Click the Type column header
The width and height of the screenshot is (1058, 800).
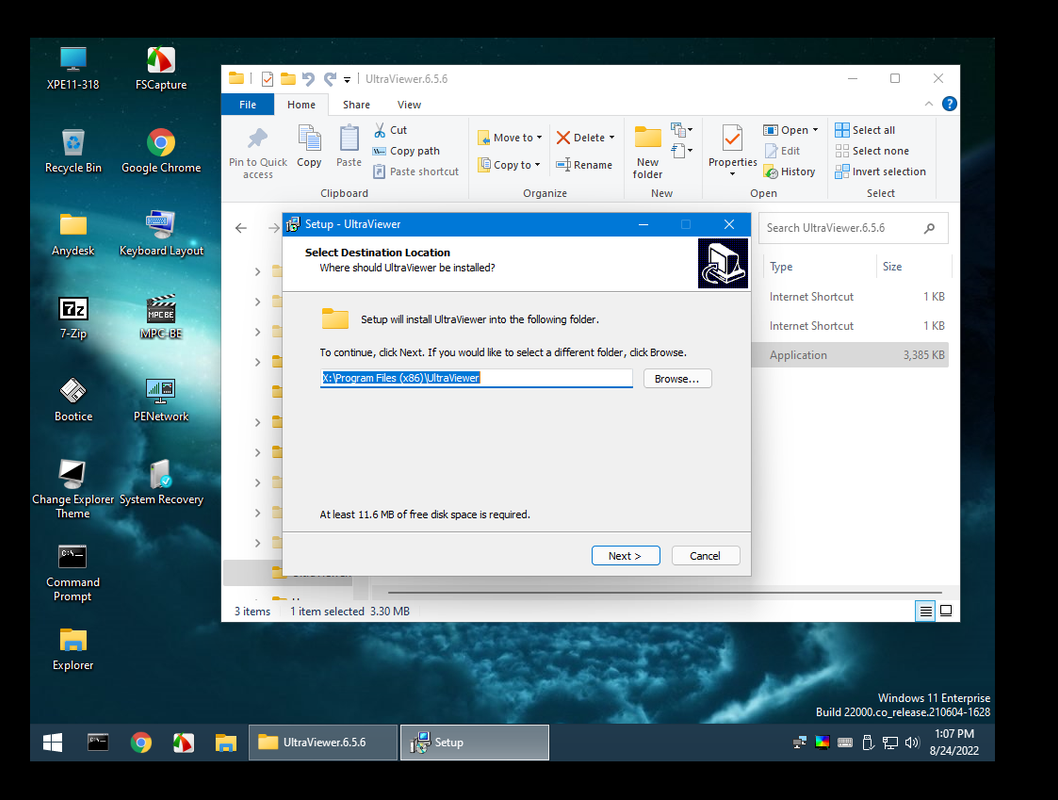tap(820, 266)
